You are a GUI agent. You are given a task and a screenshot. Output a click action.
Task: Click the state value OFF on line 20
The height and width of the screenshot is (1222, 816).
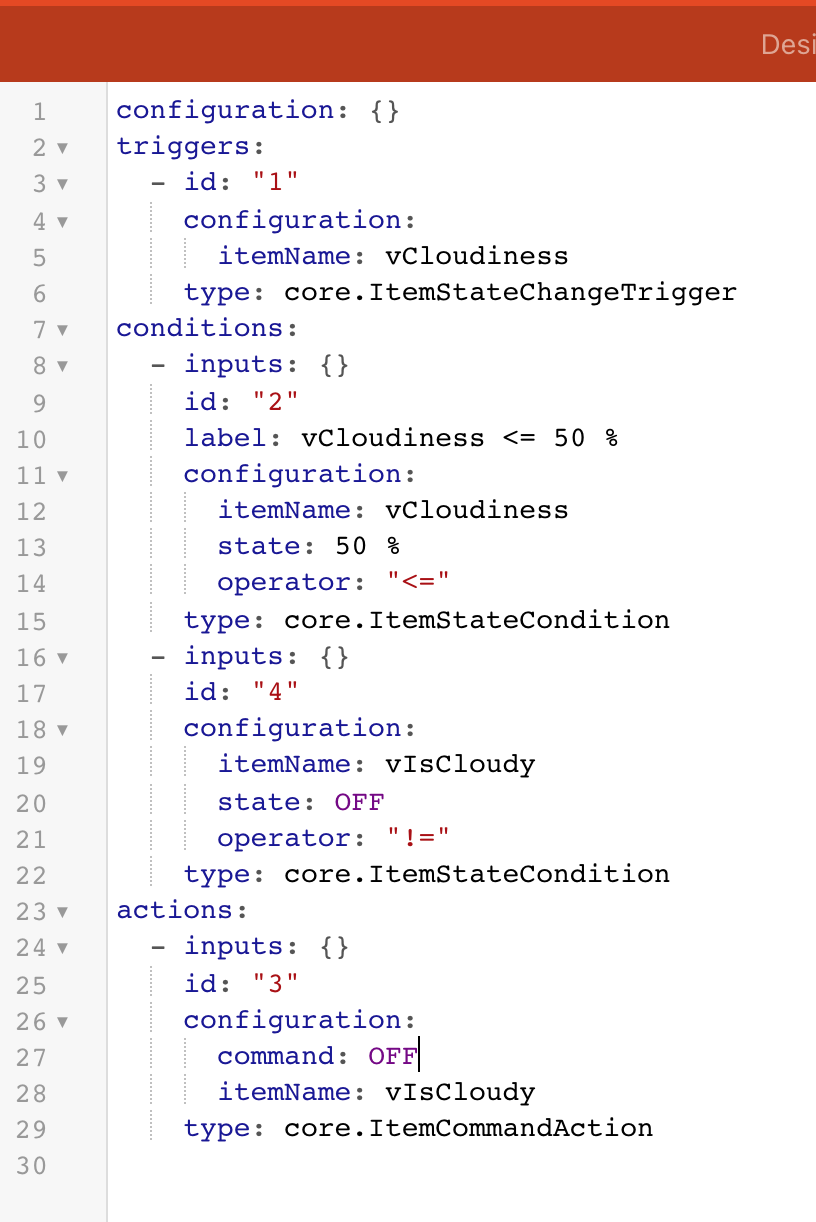[360, 802]
